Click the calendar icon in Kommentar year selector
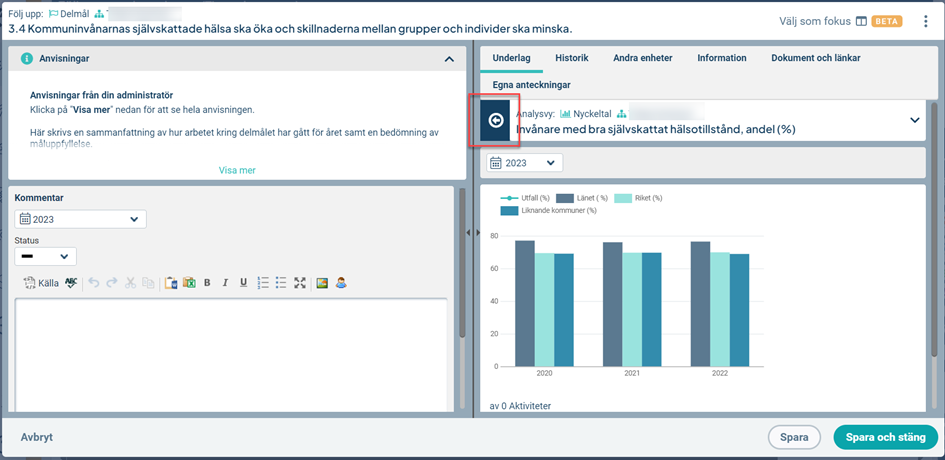 click(25, 219)
